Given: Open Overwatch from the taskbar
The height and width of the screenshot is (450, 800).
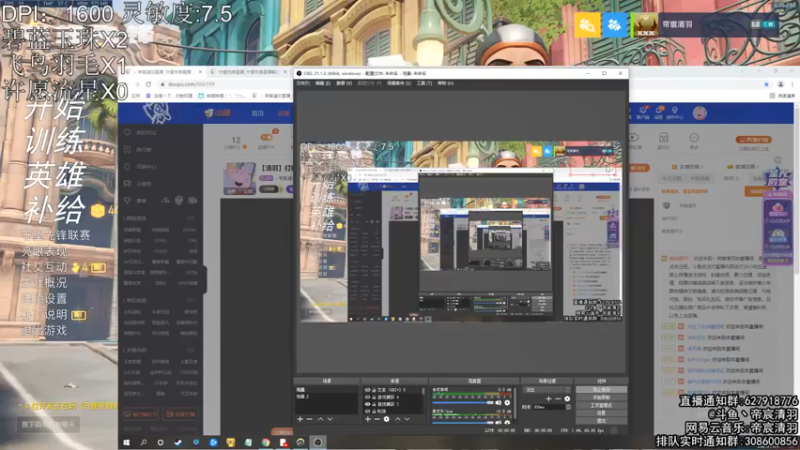Looking at the screenshot, I should [x=301, y=442].
